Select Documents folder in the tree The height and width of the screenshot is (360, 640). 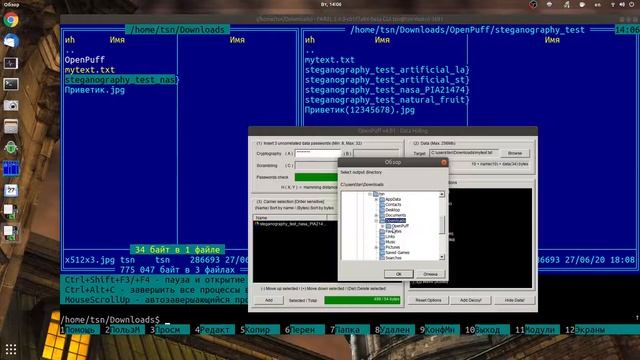tap(395, 215)
